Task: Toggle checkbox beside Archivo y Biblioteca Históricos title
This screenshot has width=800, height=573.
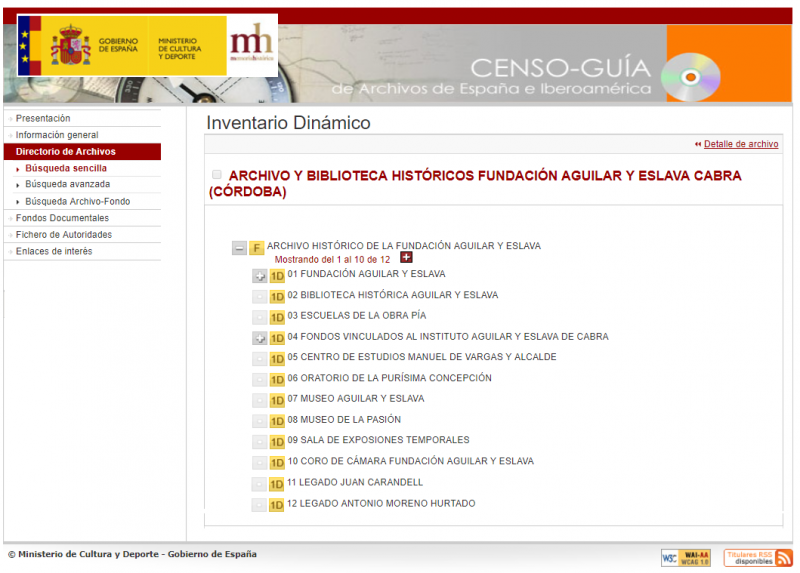Action: point(217,175)
